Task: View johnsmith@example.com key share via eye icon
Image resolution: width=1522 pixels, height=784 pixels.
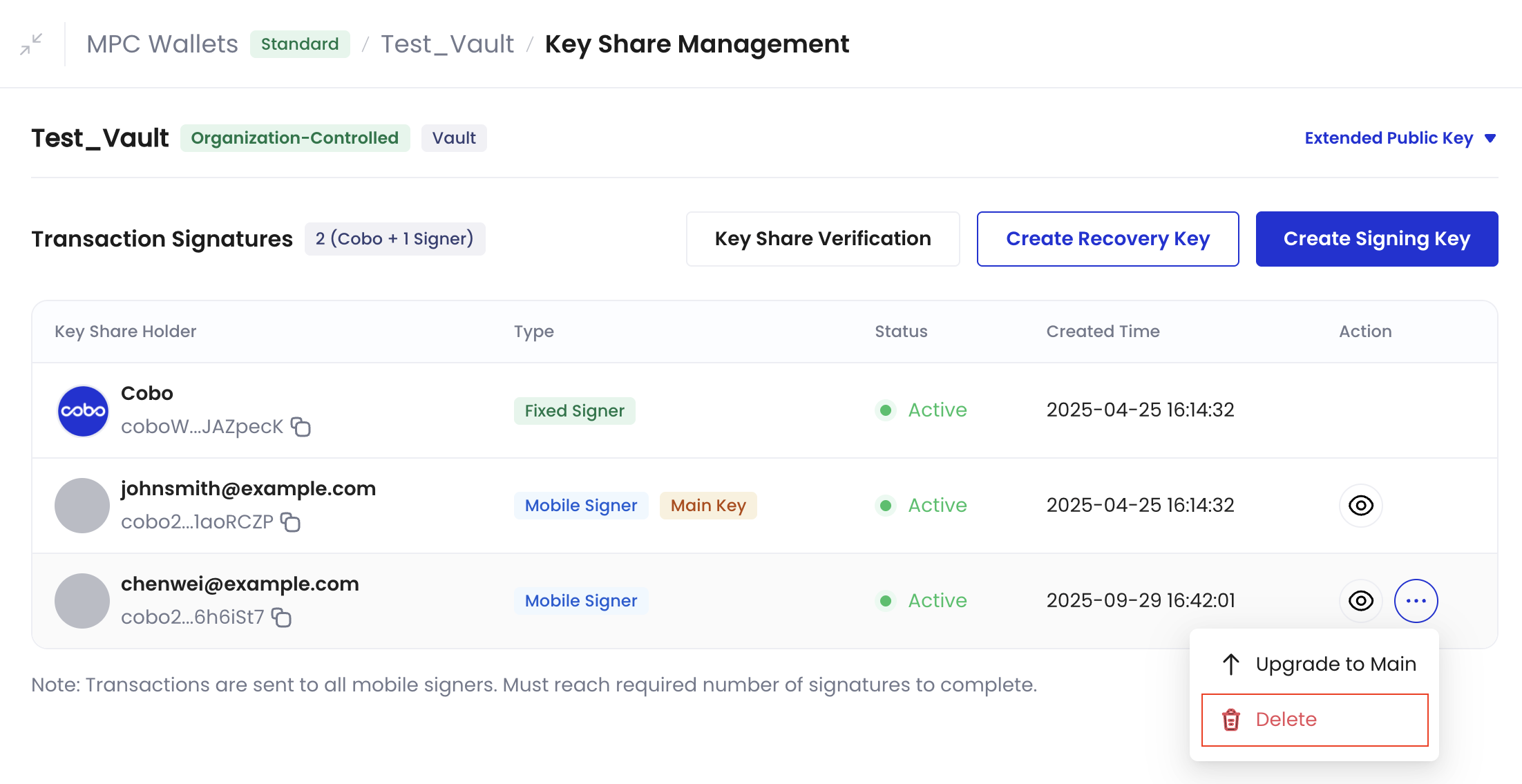Action: 1360,506
